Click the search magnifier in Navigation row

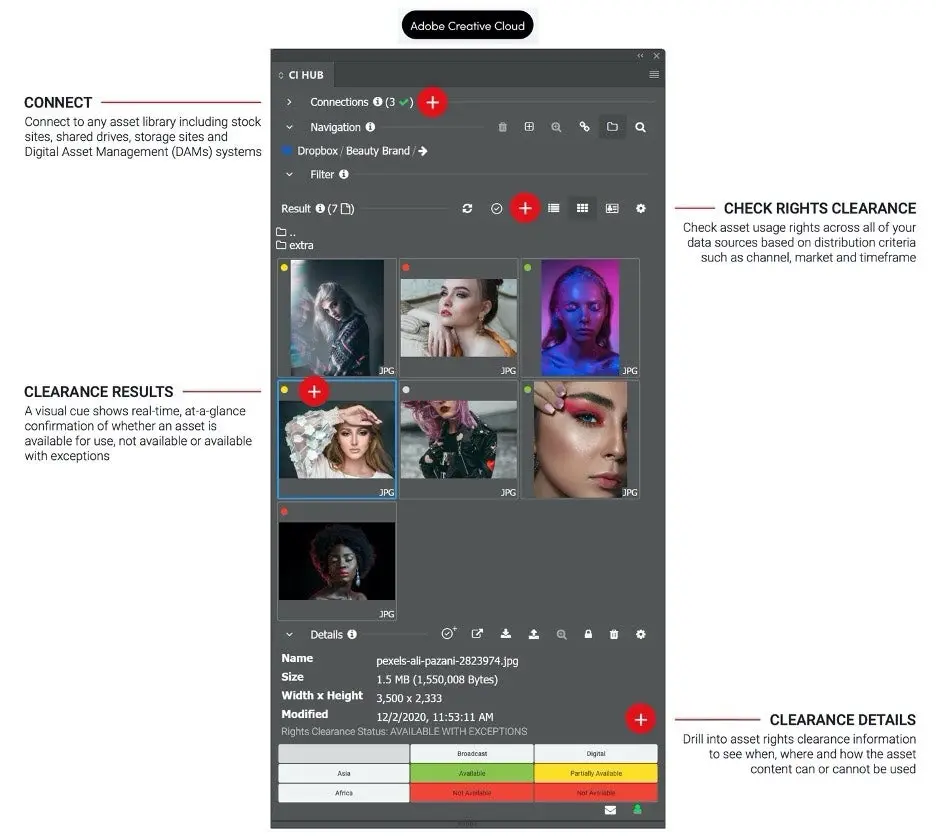(x=640, y=127)
